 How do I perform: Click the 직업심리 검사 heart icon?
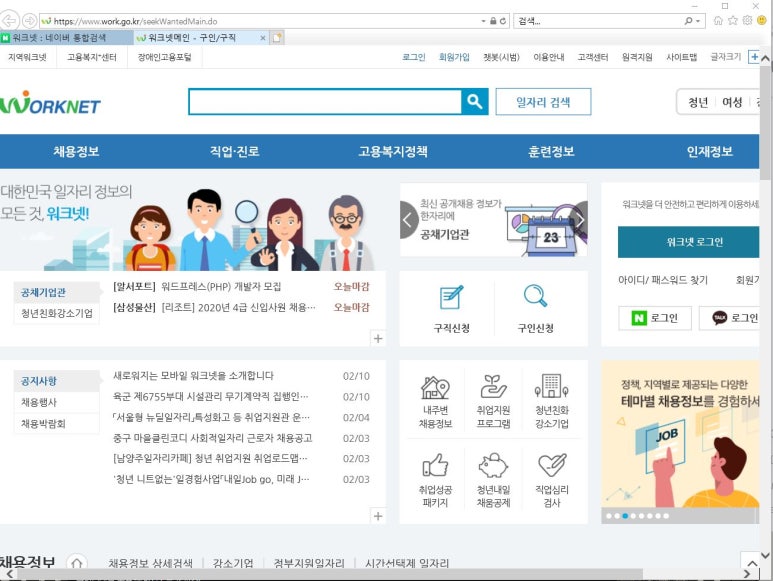[552, 466]
